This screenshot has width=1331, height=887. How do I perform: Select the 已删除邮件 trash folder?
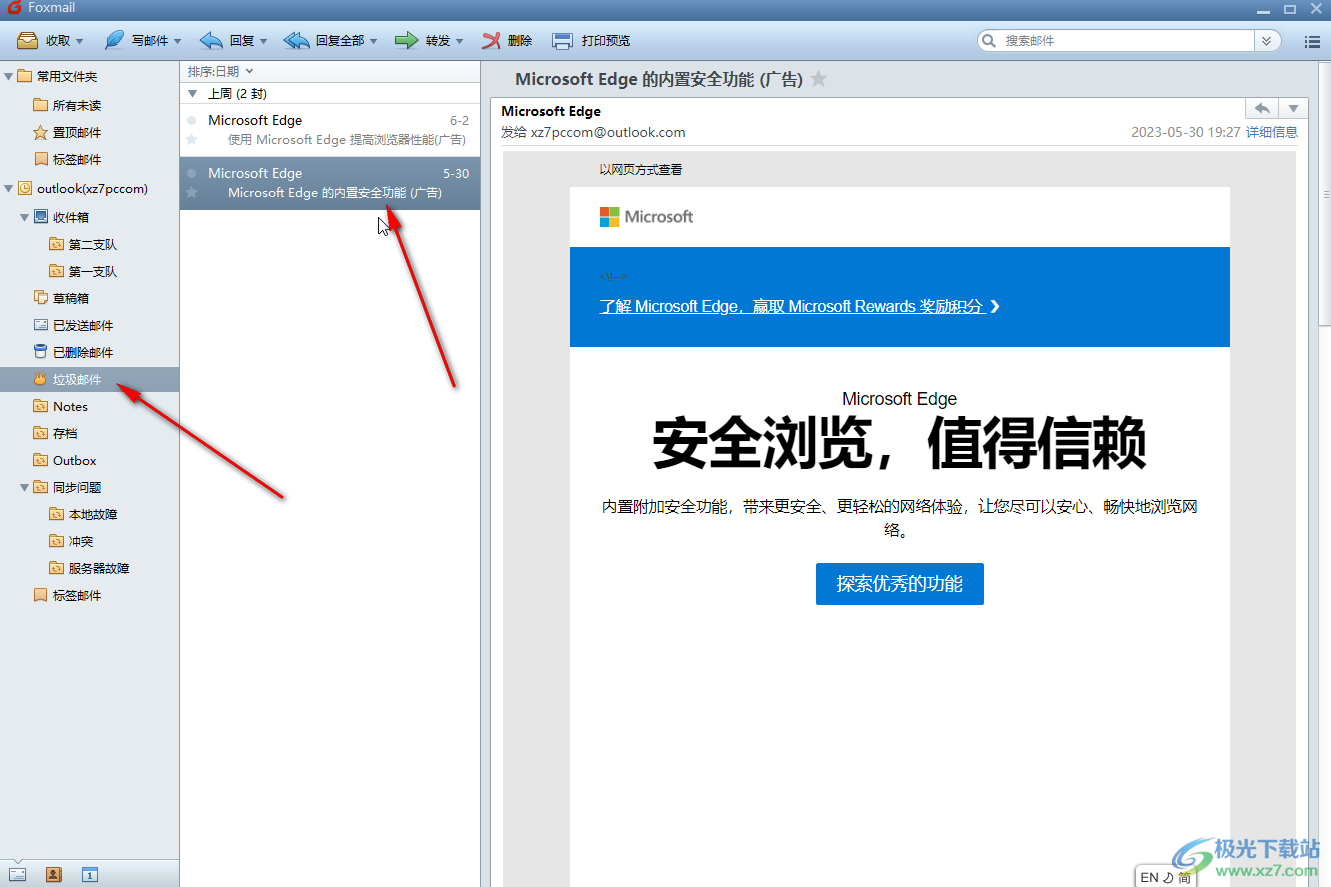click(x=83, y=352)
